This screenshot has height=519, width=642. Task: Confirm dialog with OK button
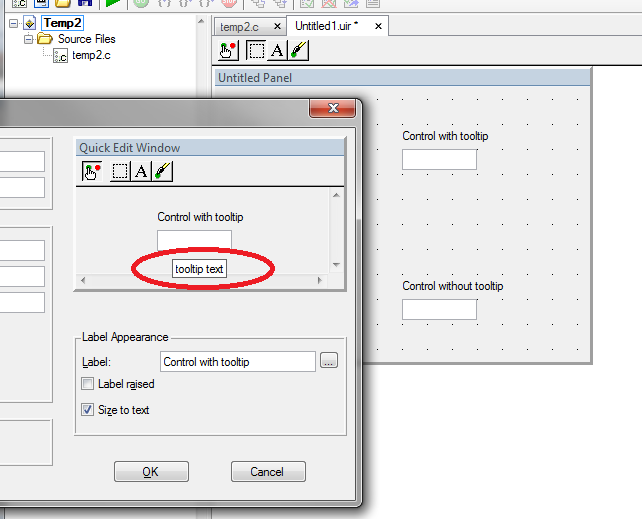click(151, 472)
